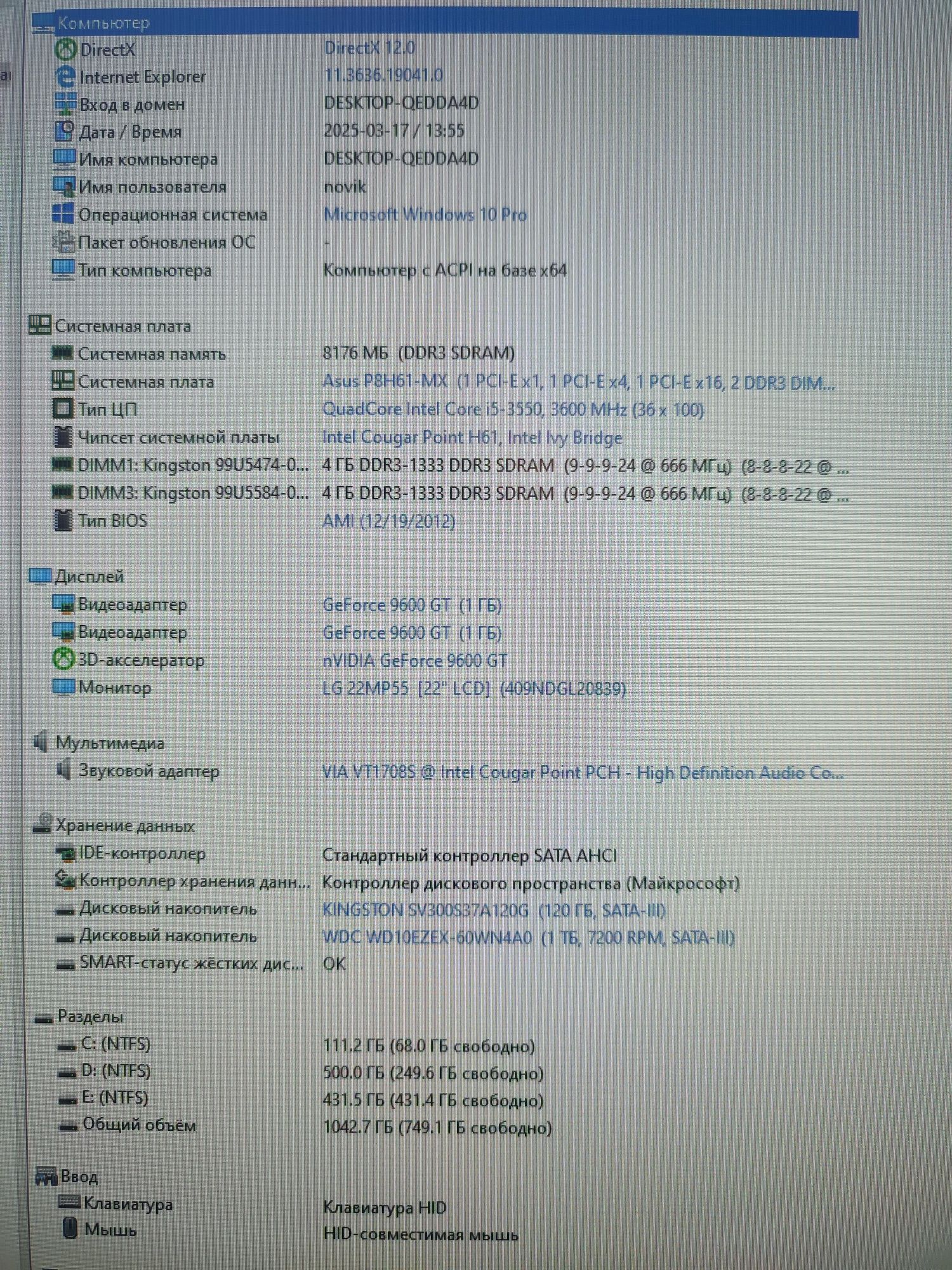Open the AMI (12/19/2012) BIOS link
Viewport: 952px width, 1270px height.
[x=388, y=521]
